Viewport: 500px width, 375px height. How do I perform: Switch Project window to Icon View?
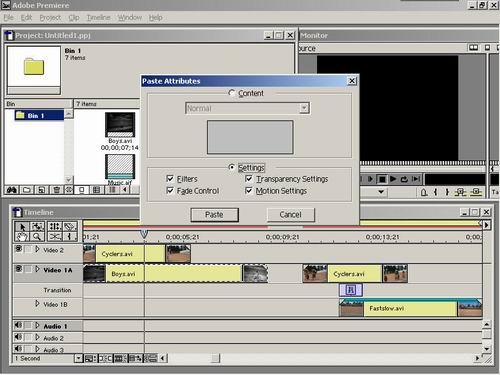click(x=82, y=190)
